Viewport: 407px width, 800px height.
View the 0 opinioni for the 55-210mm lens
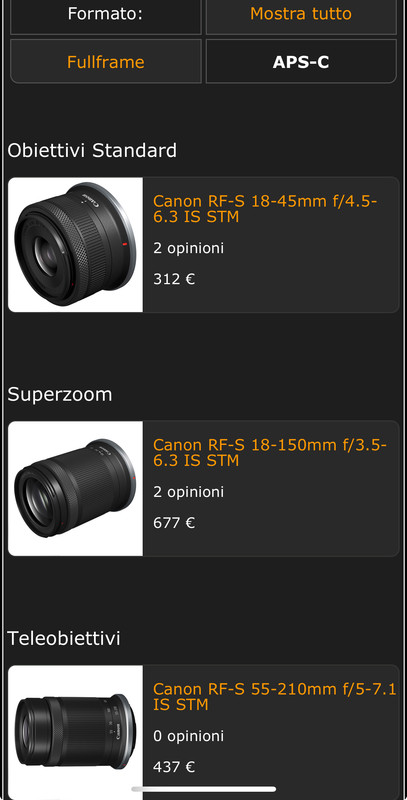click(x=188, y=736)
